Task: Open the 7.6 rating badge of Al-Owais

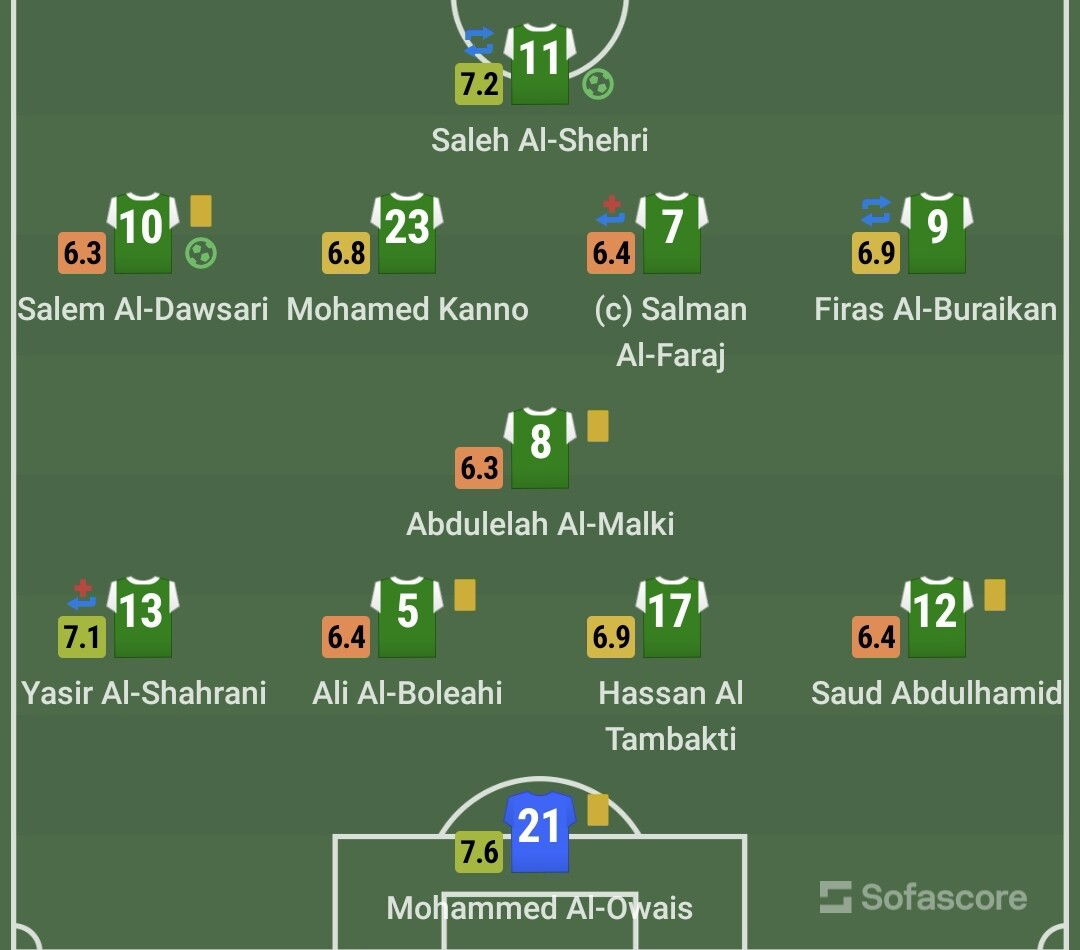Action: tap(479, 852)
